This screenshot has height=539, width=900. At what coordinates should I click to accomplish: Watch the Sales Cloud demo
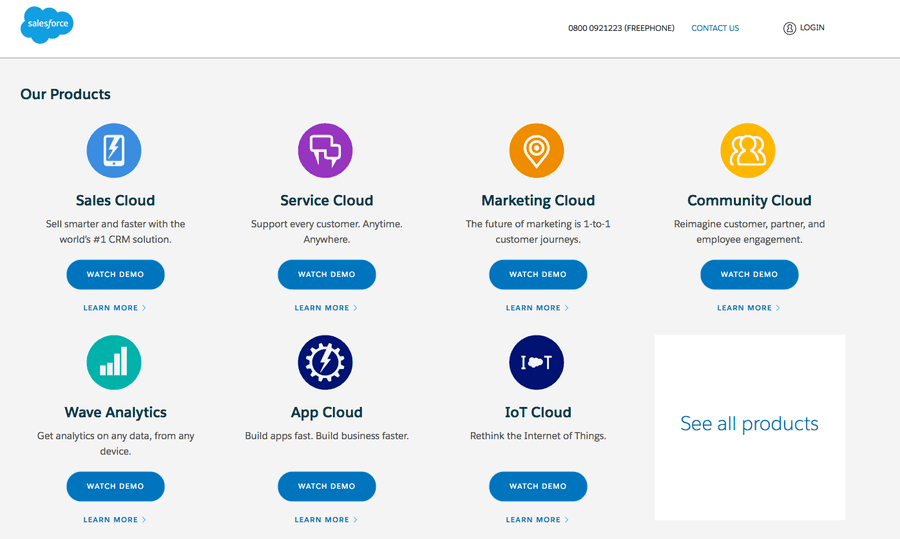coord(115,274)
